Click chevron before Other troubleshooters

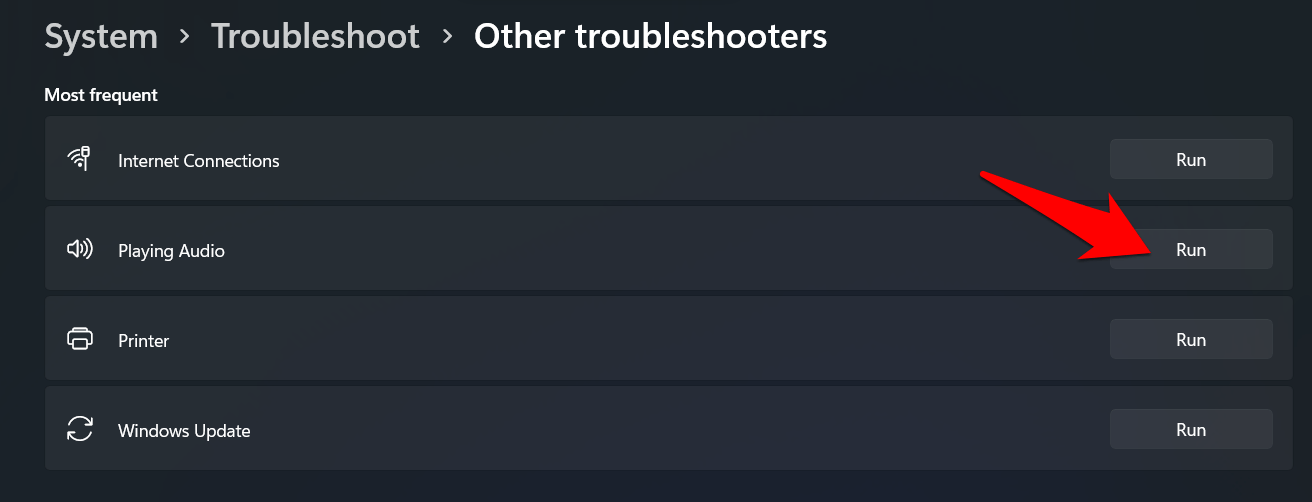(x=447, y=37)
